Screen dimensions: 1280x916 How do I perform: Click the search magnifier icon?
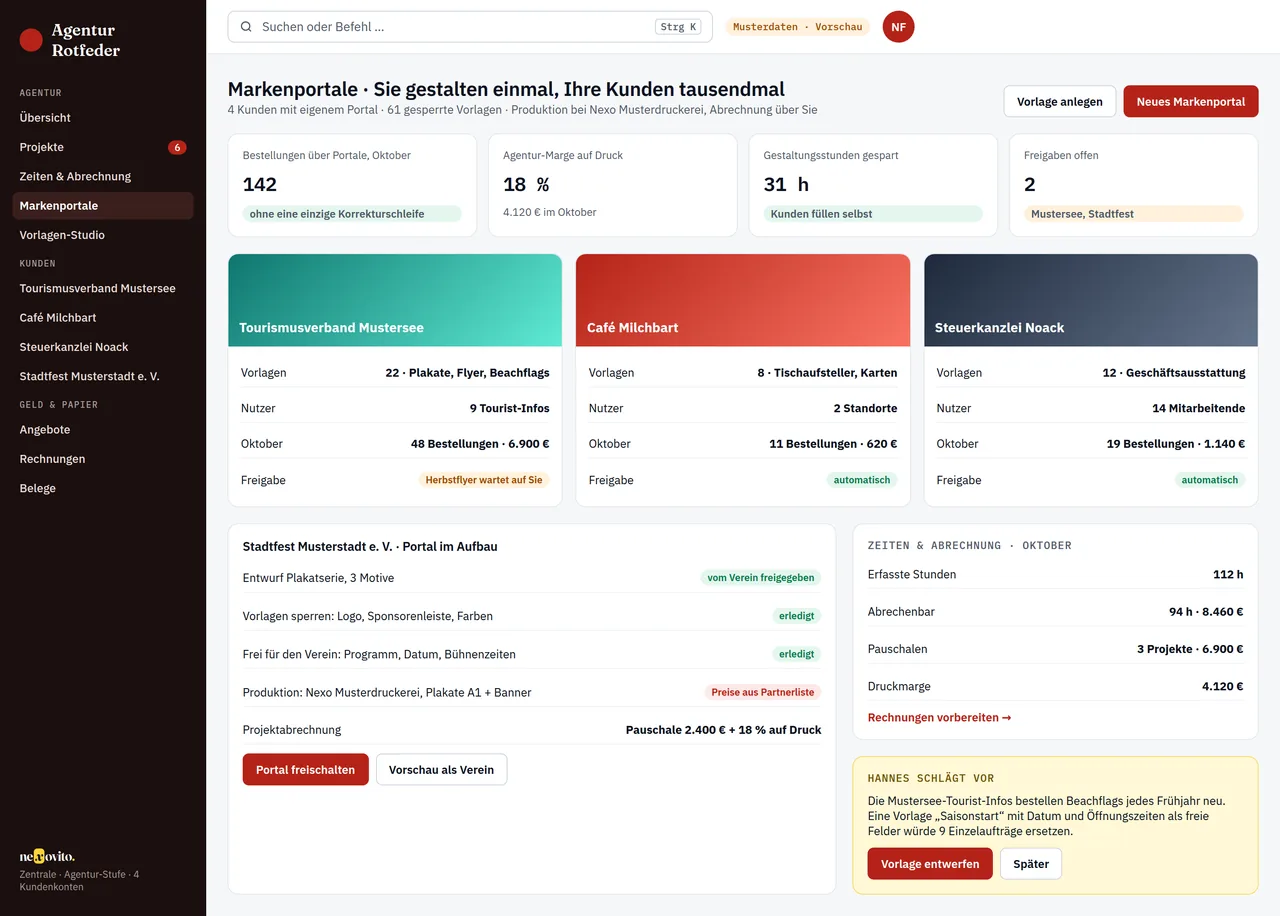pos(246,27)
